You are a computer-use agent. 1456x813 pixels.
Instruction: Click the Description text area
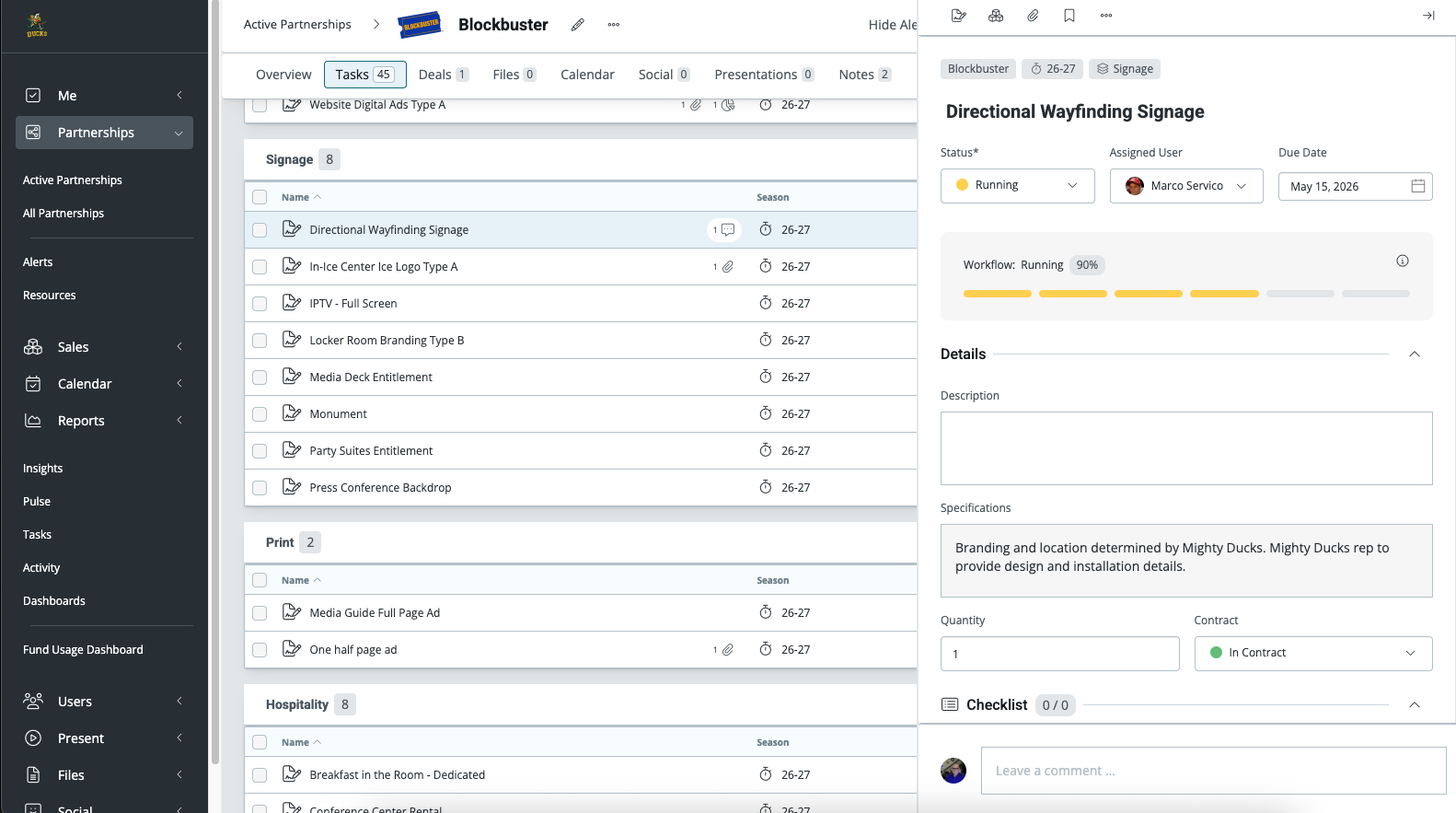coord(1186,448)
